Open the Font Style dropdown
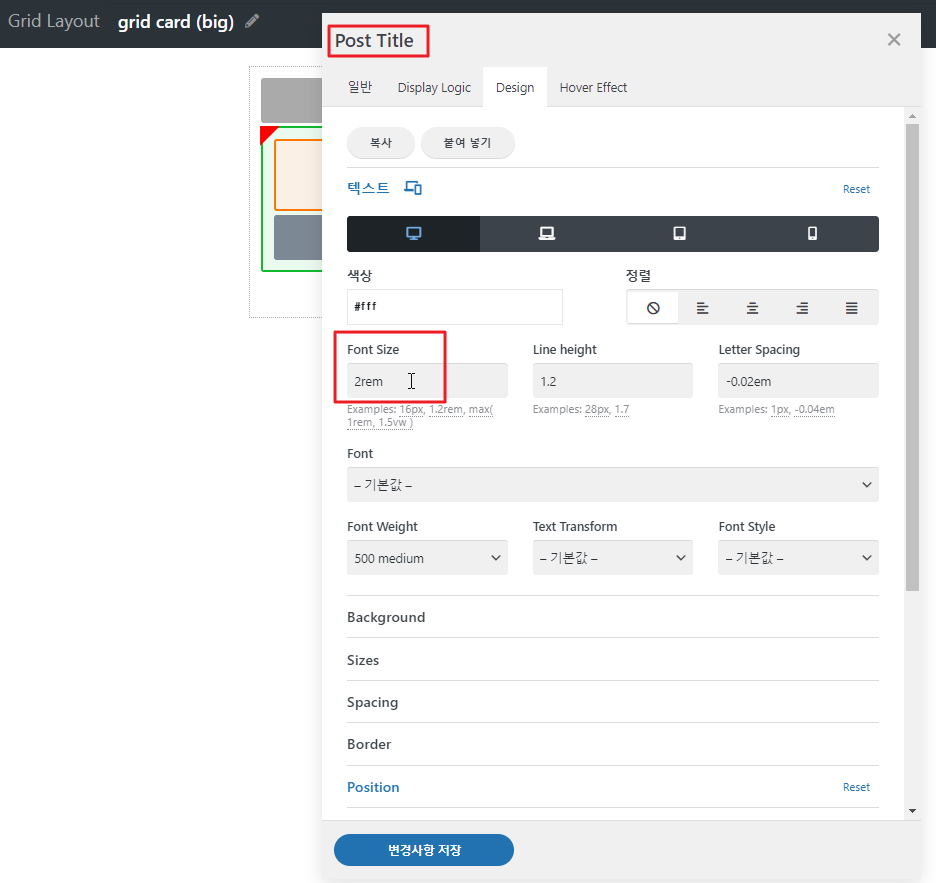Screen dimensions: 936x883 [x=798, y=558]
